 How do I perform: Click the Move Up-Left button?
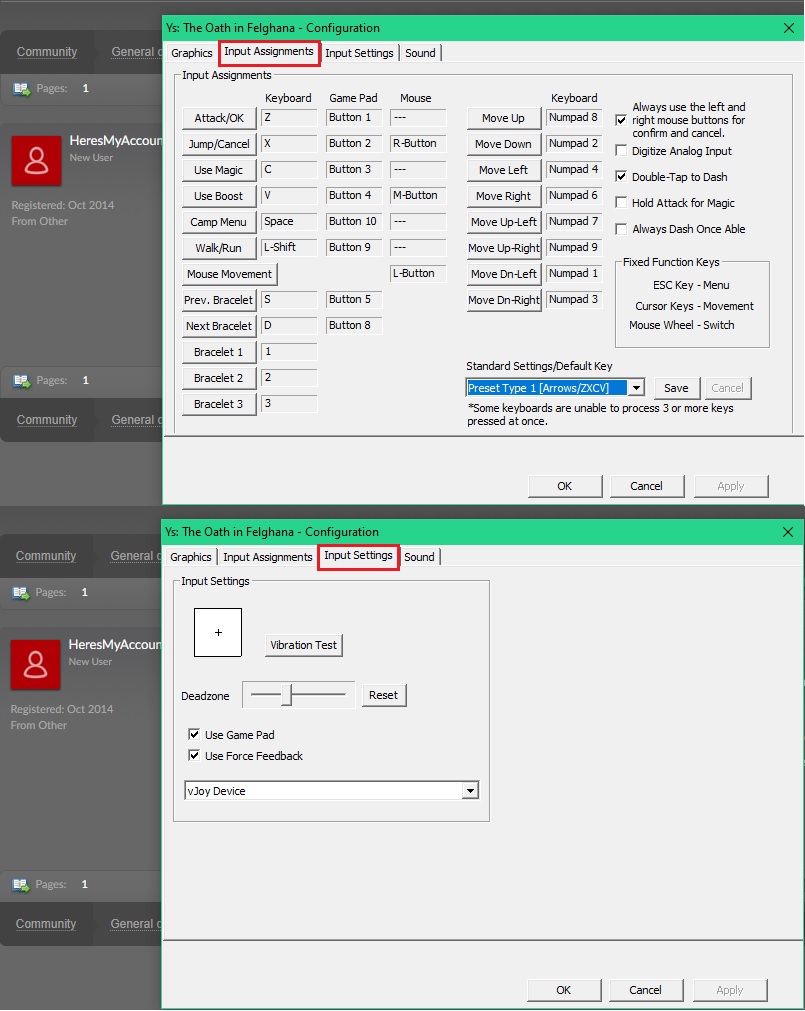pos(504,222)
